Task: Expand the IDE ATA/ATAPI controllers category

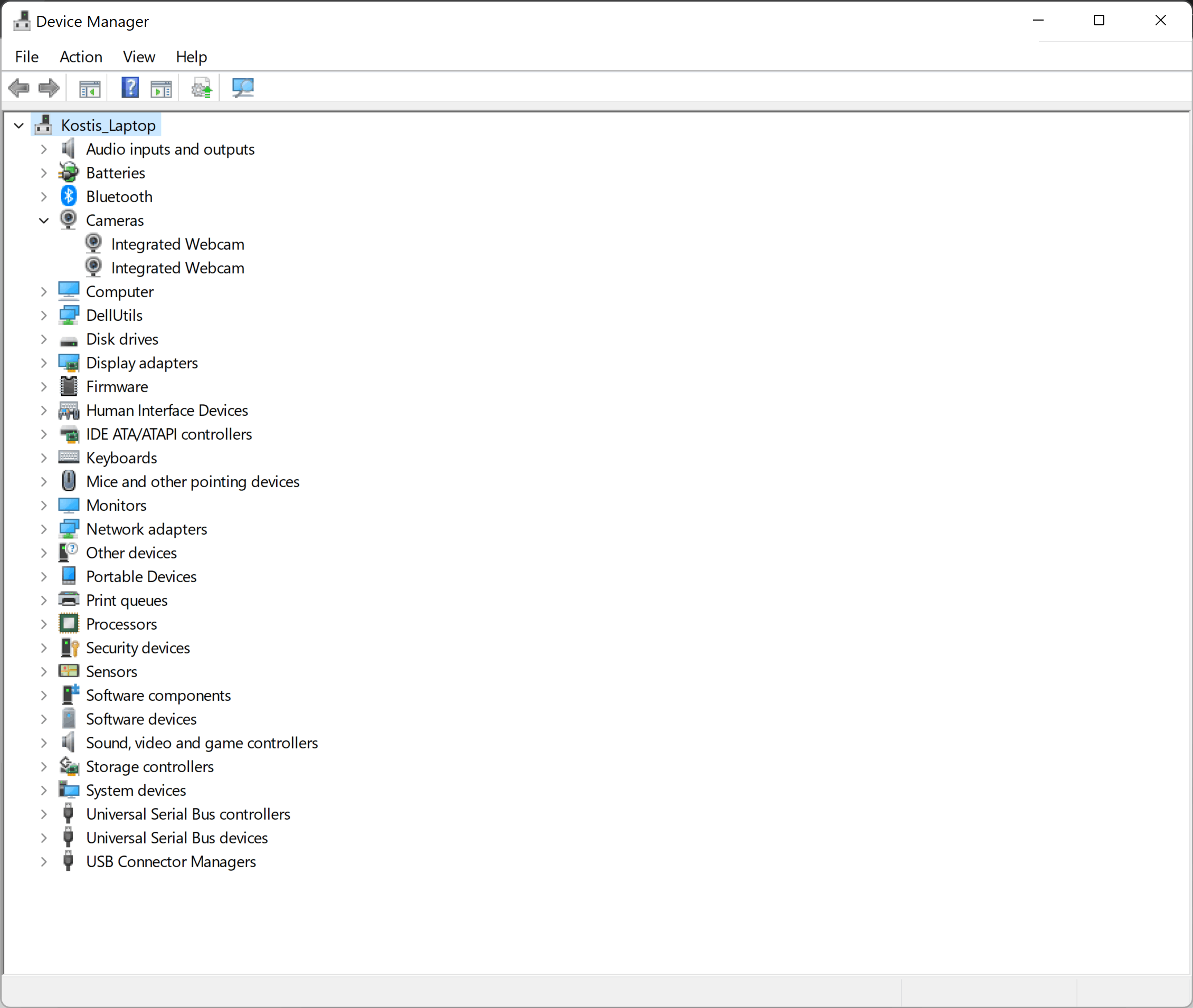Action: click(44, 434)
